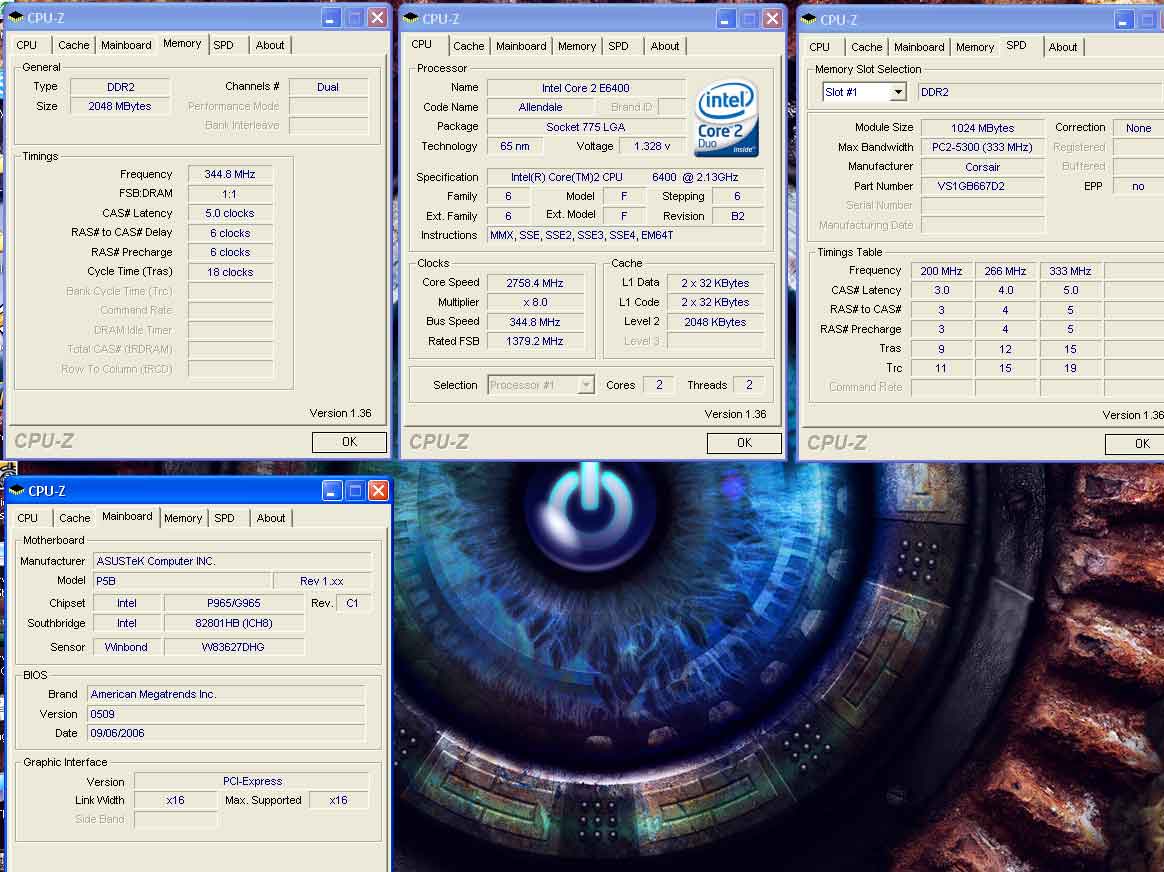Click the CPU-Z title icon in Mainboard window
1164x872 pixels.
[16, 491]
